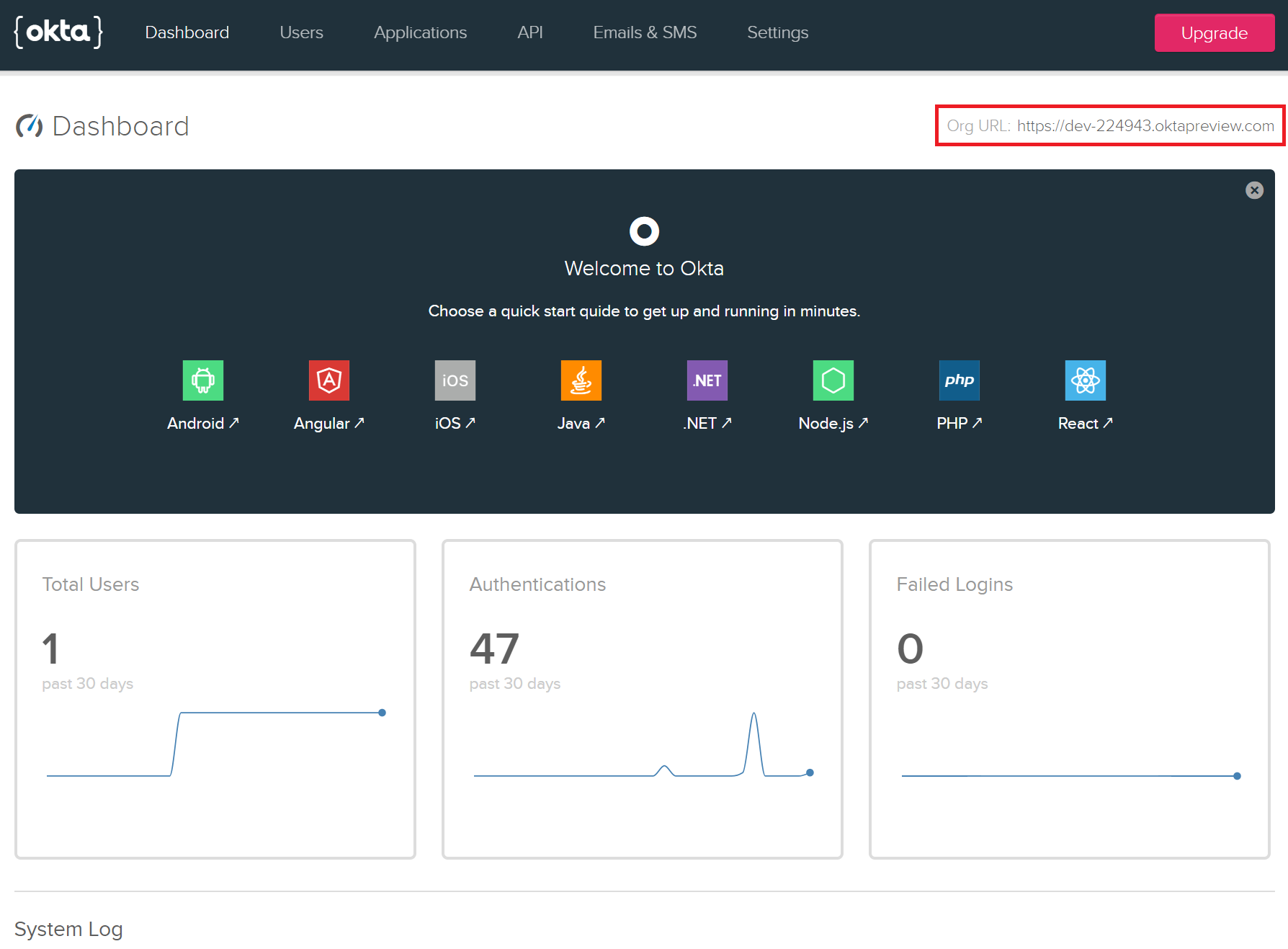Select the PHP quick start icon

click(959, 380)
